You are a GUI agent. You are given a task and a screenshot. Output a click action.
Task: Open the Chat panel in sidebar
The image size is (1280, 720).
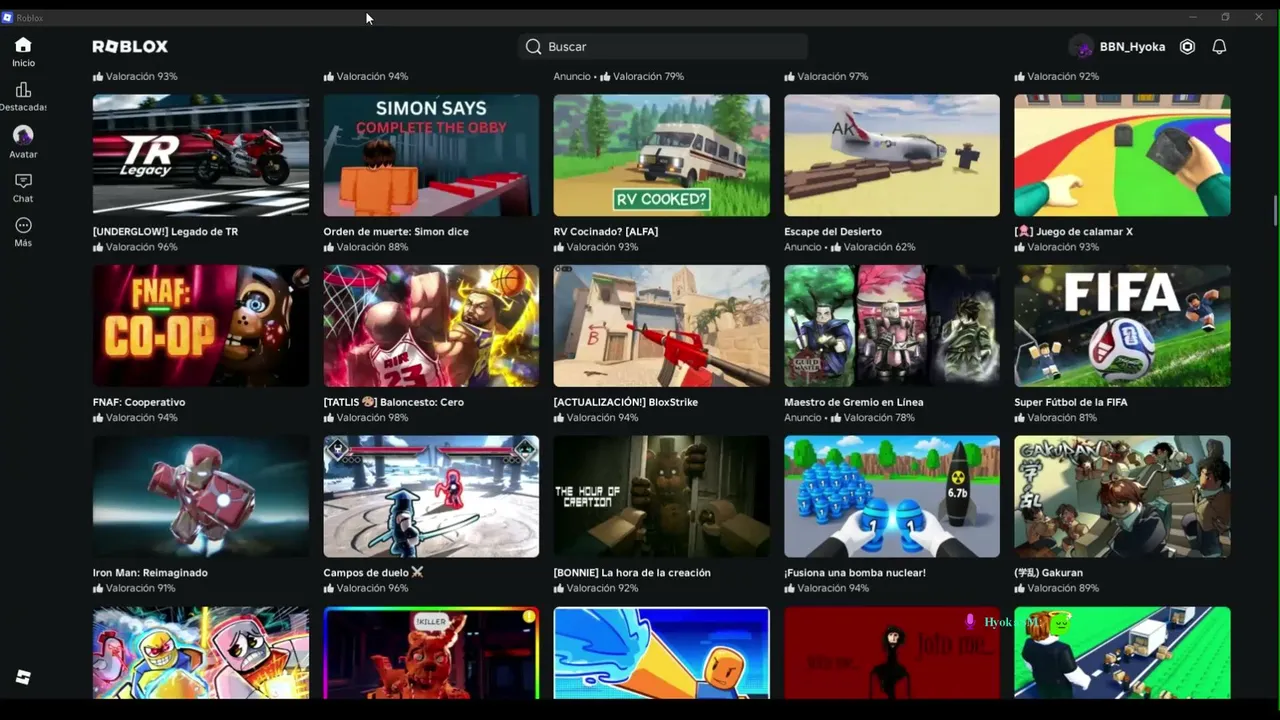(x=23, y=187)
